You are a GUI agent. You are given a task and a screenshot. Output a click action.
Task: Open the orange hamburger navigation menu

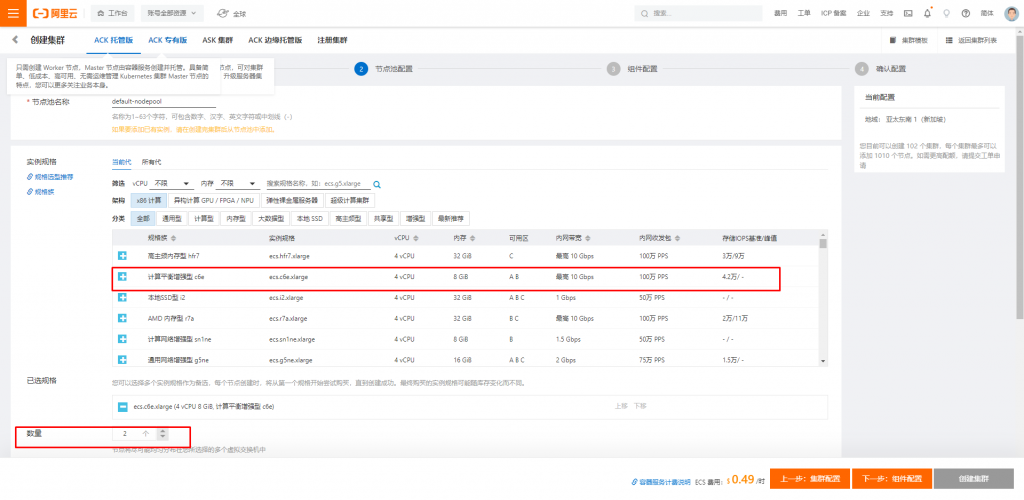13,13
